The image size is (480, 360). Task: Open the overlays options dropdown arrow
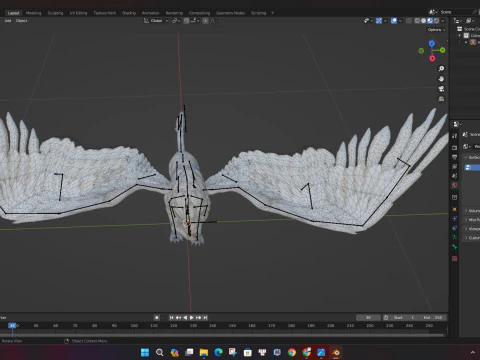tap(400, 21)
